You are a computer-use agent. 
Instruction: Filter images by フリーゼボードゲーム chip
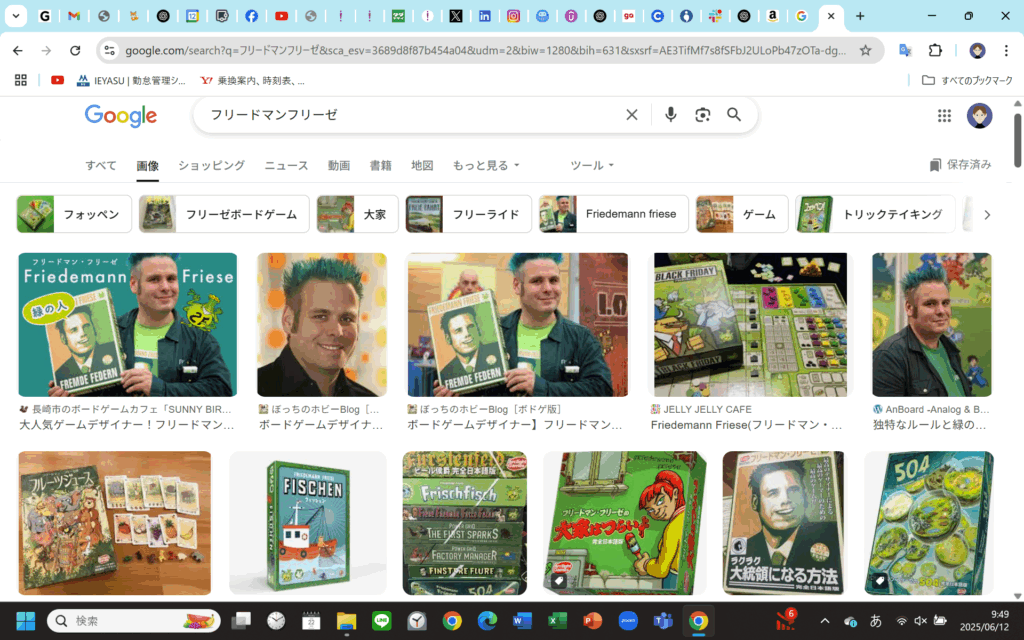[x=224, y=214]
